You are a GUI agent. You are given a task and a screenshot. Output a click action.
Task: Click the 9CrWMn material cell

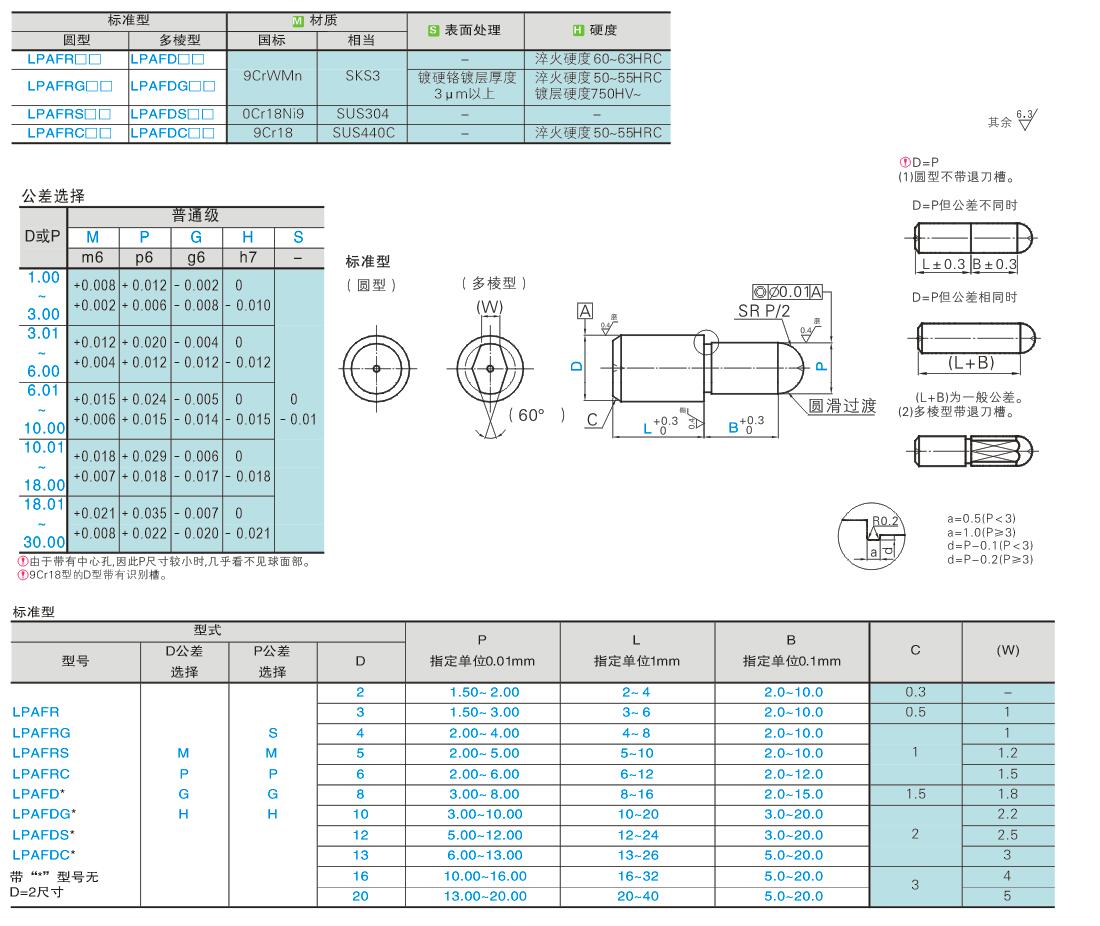tap(272, 76)
